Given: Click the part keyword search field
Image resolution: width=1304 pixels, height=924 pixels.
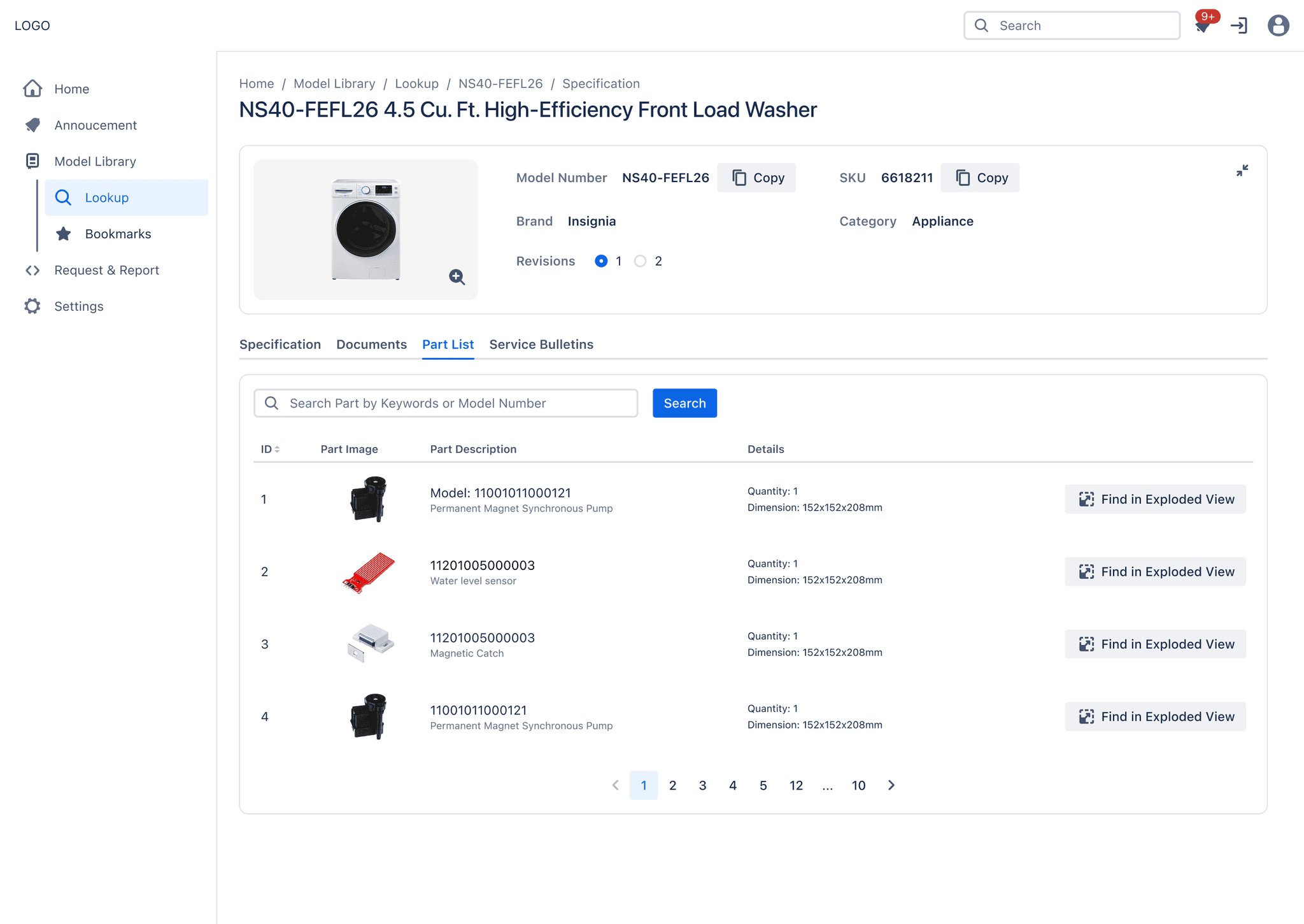Looking at the screenshot, I should tap(446, 403).
